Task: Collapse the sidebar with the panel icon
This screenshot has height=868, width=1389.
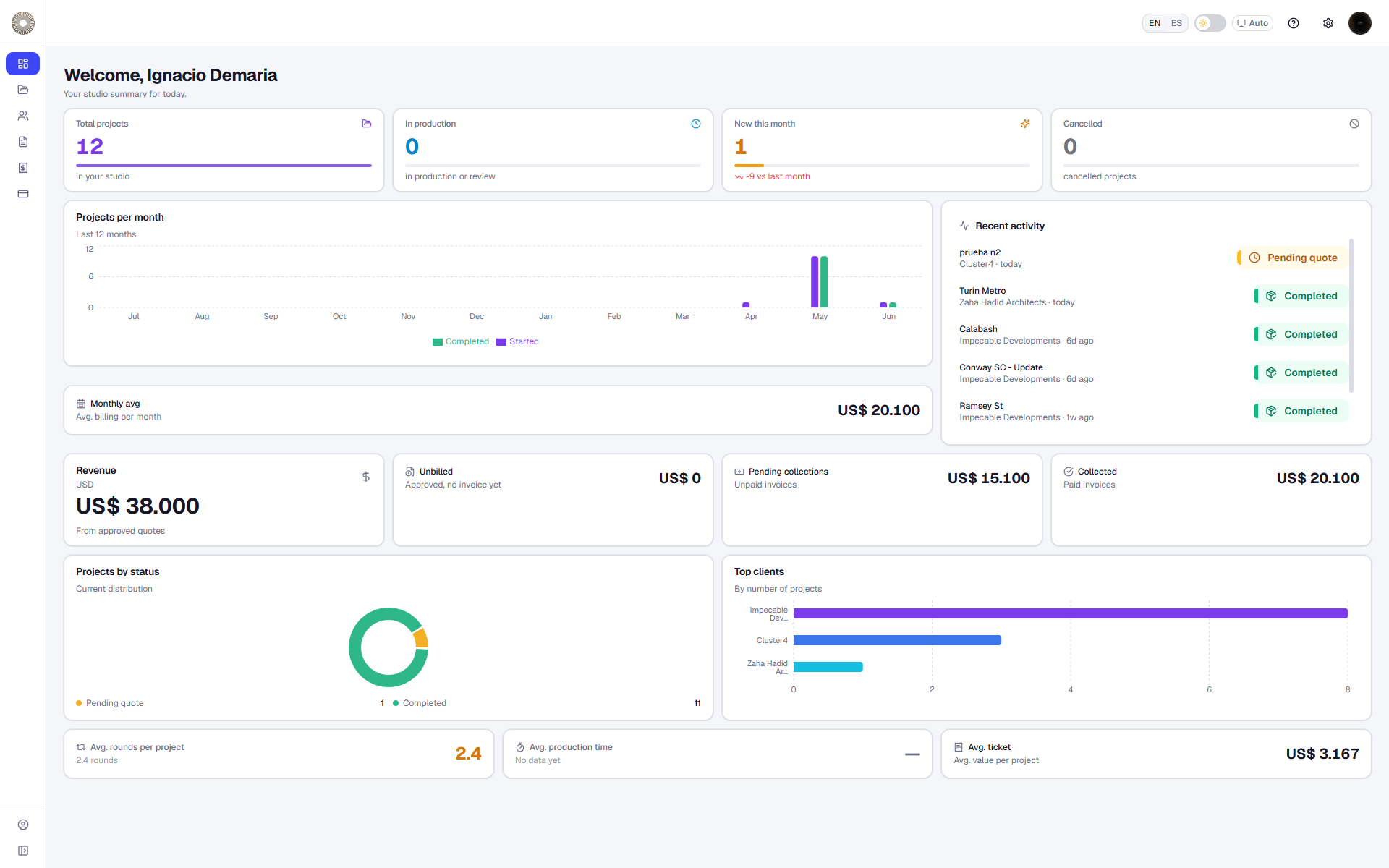Action: coord(23,851)
